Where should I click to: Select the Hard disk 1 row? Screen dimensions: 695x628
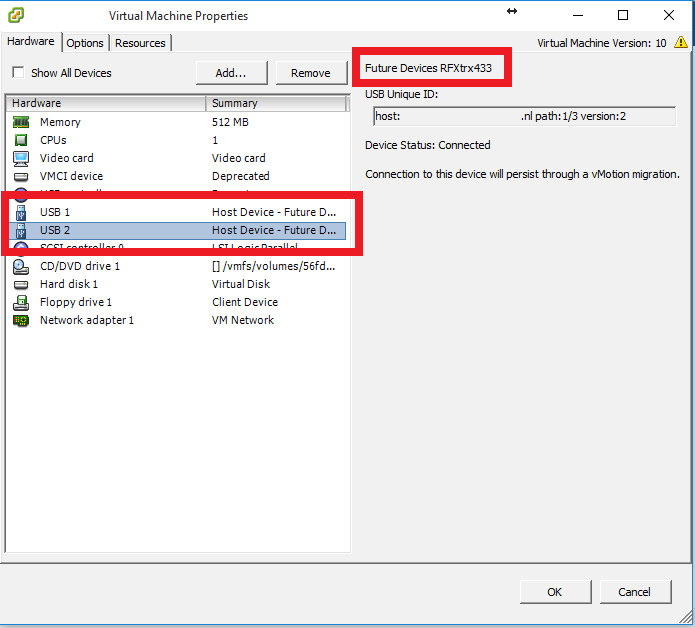[x=177, y=285]
